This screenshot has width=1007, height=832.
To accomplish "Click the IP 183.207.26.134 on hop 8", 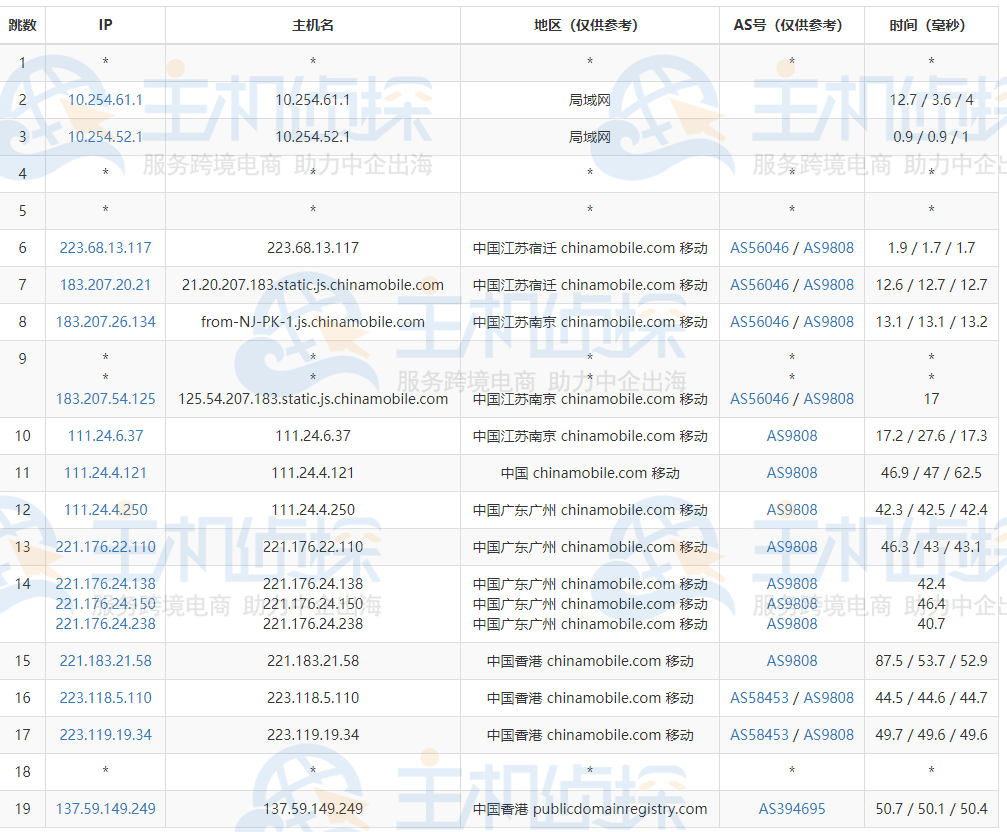I will point(104,321).
